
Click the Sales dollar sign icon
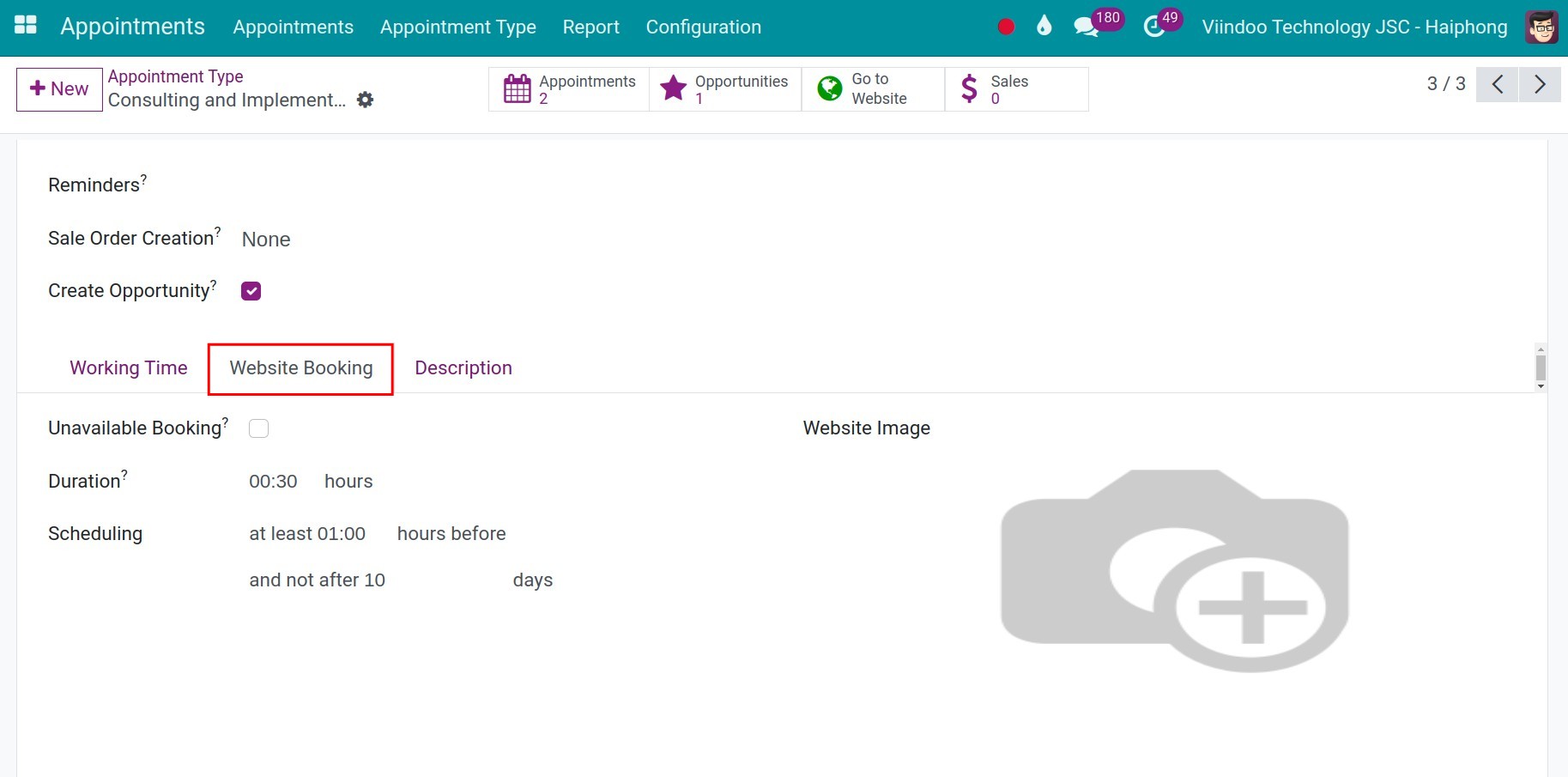969,88
